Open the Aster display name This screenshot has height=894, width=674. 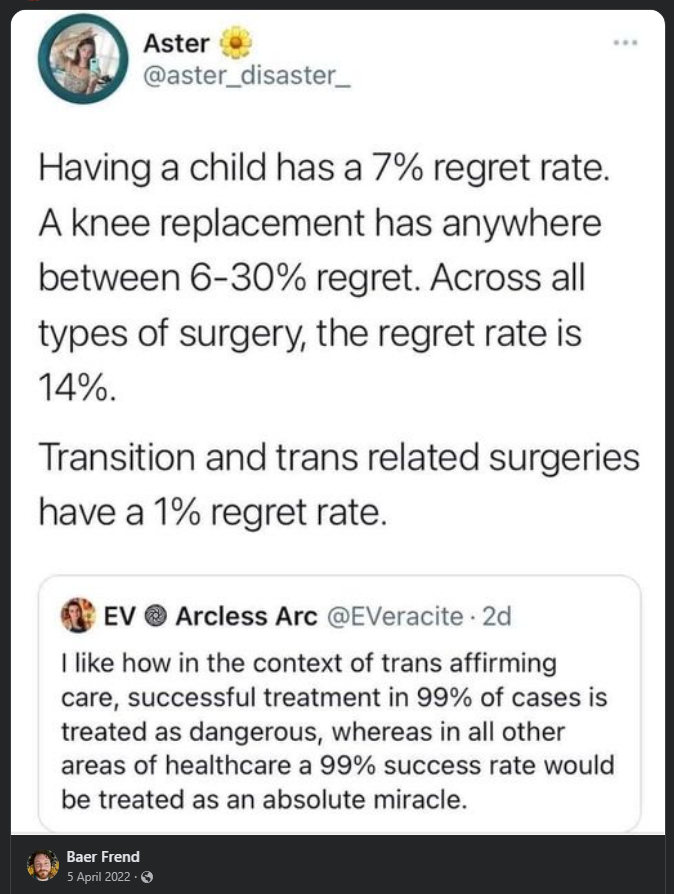pos(176,43)
